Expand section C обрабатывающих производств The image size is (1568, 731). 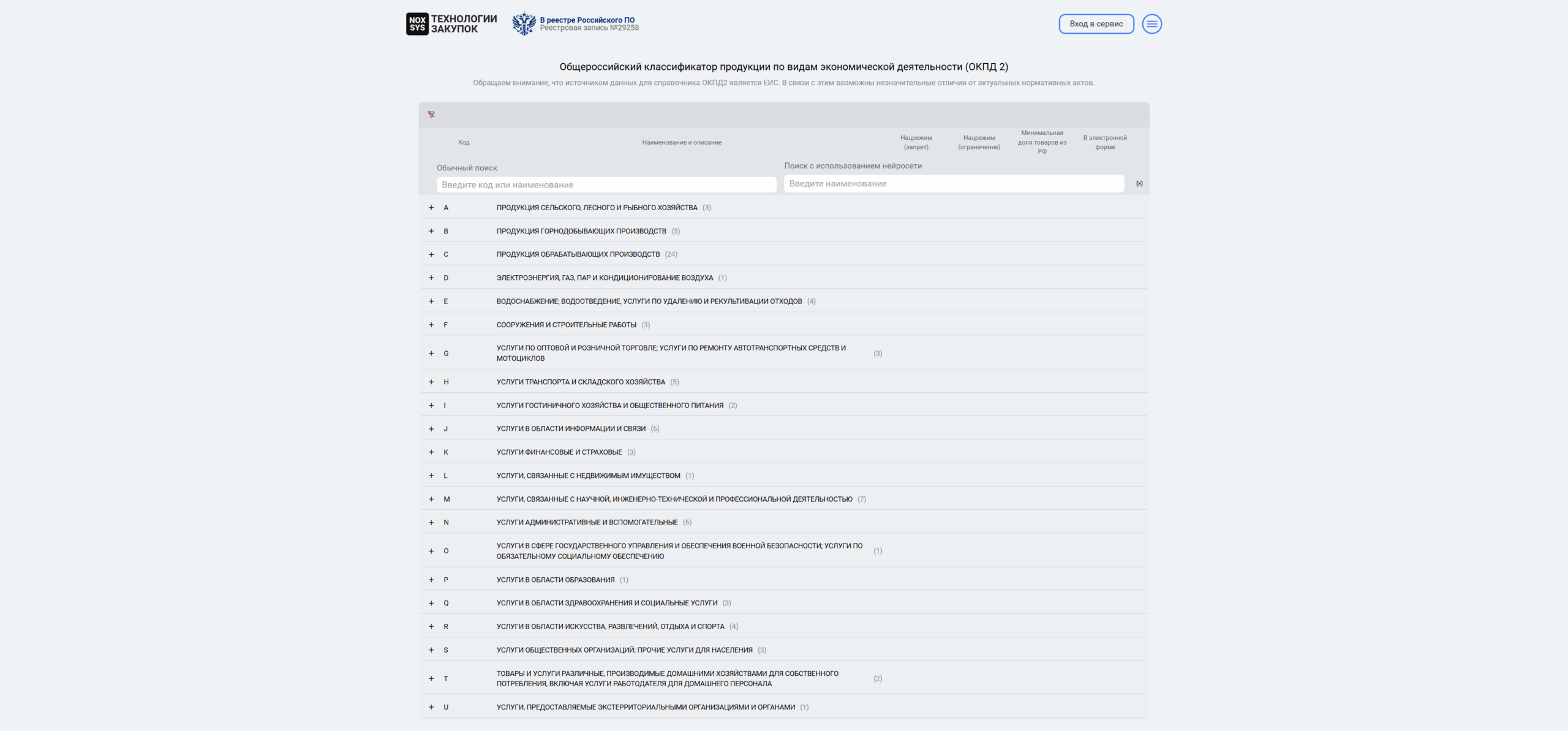tap(431, 254)
